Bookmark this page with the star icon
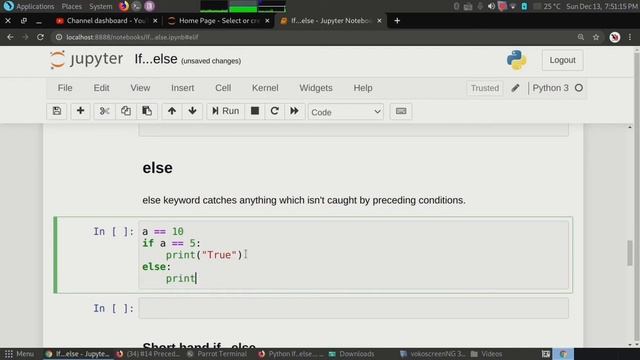The width and height of the screenshot is (640, 360). pyautogui.click(x=596, y=37)
